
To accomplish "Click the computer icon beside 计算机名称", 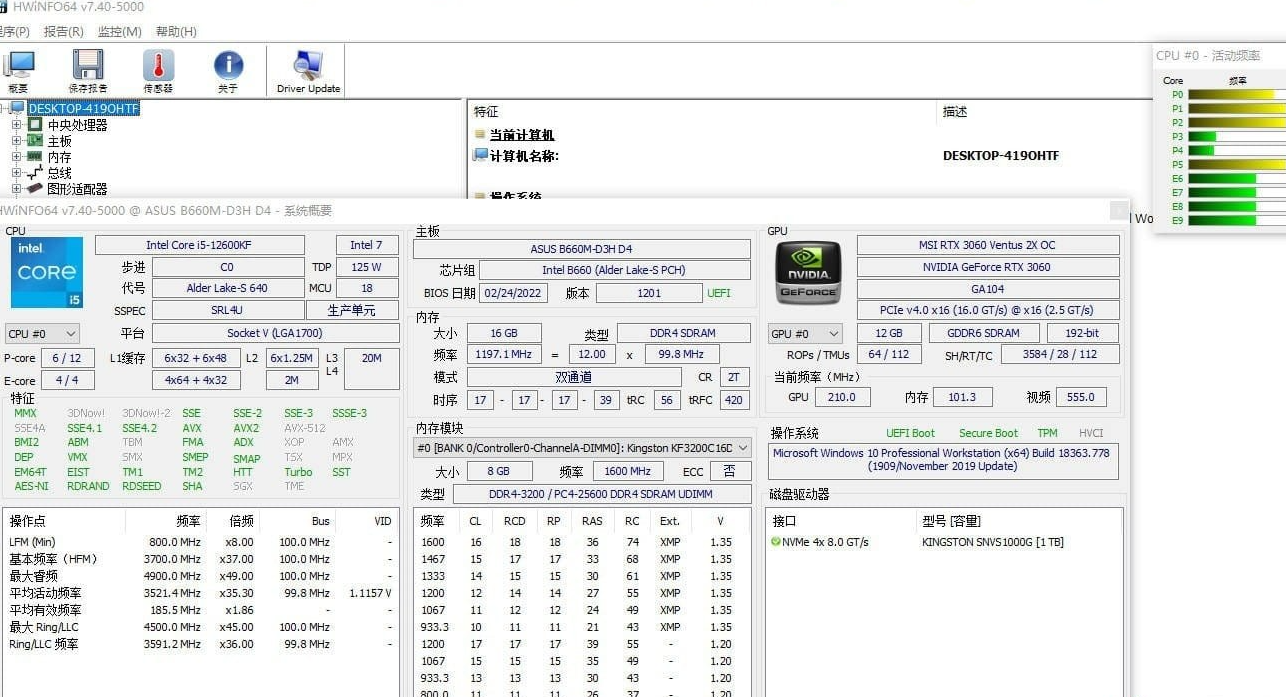I will tap(481, 156).
